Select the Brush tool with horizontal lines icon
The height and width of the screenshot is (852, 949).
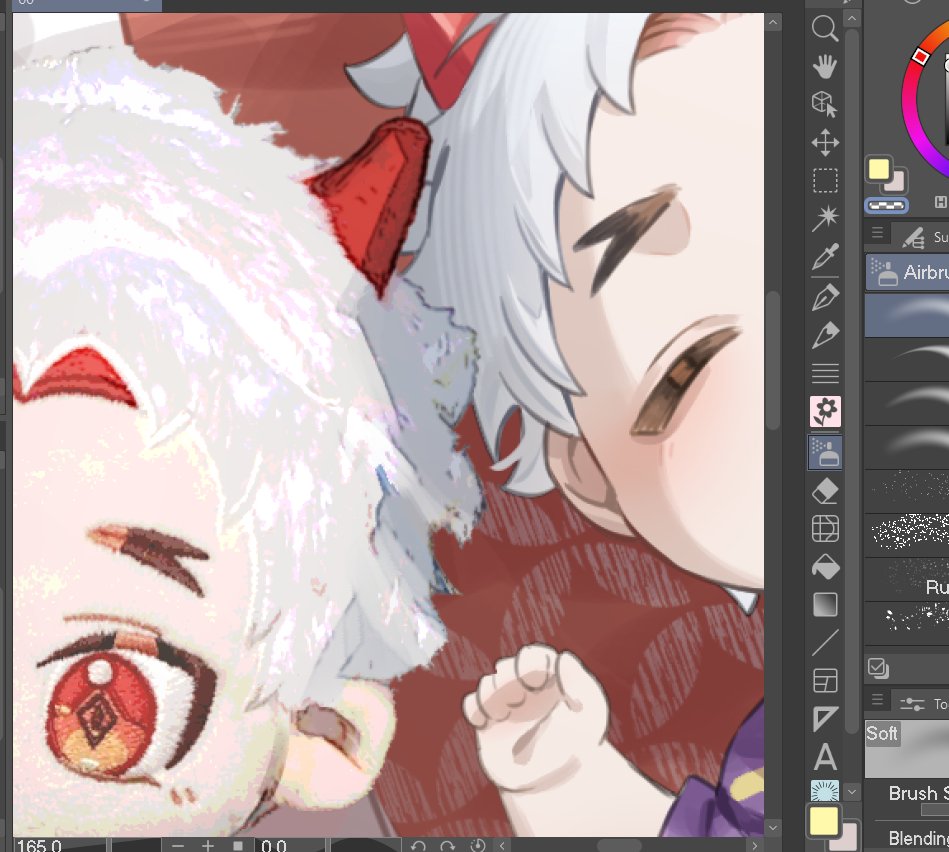pos(825,373)
